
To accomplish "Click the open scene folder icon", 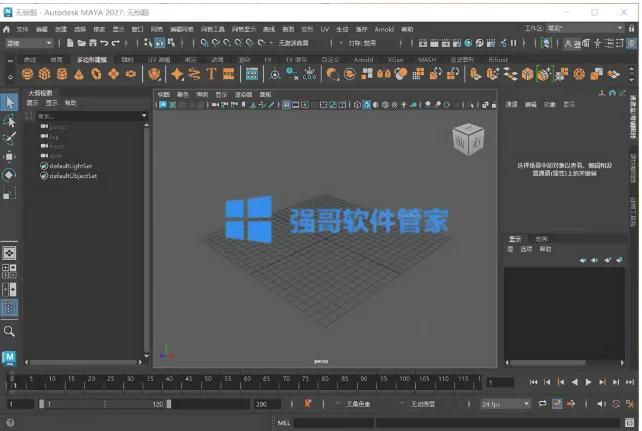I will pyautogui.click(x=81, y=43).
